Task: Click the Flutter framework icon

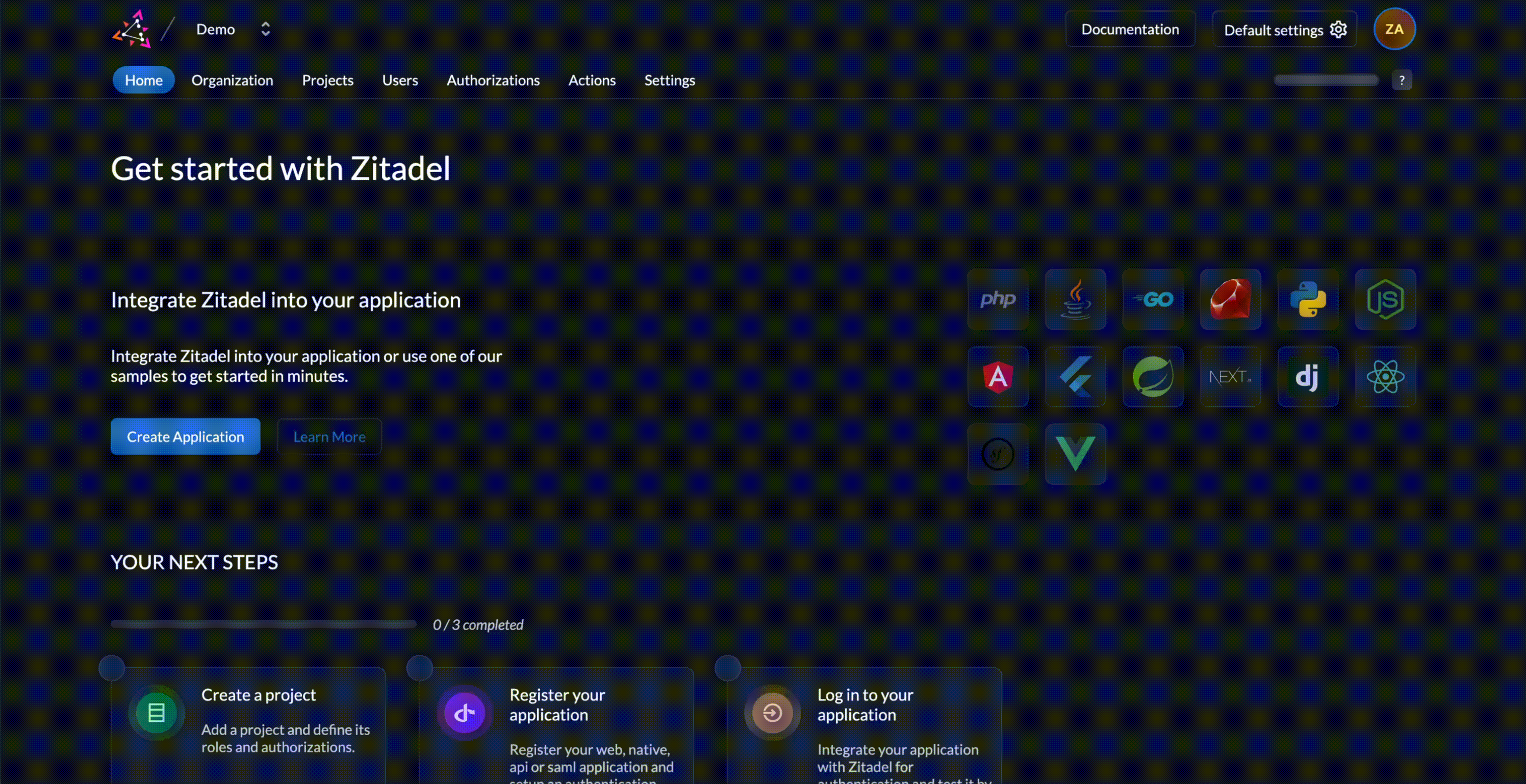Action: click(1075, 377)
